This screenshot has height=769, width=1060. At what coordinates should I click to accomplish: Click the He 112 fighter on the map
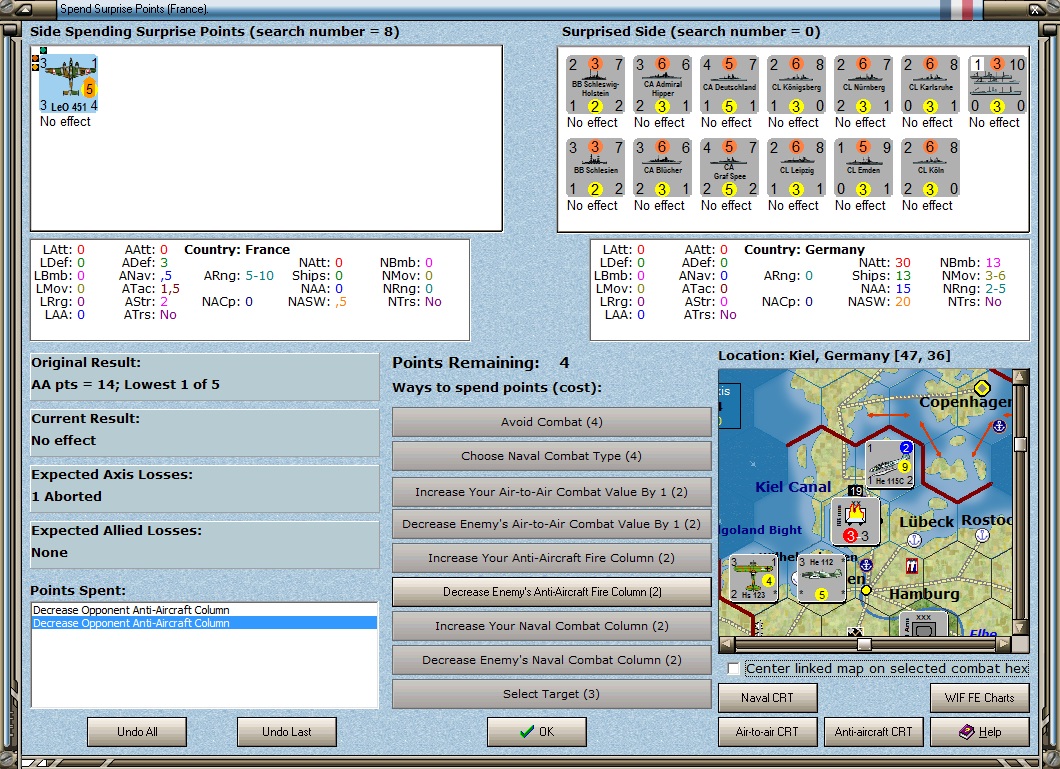coord(822,579)
